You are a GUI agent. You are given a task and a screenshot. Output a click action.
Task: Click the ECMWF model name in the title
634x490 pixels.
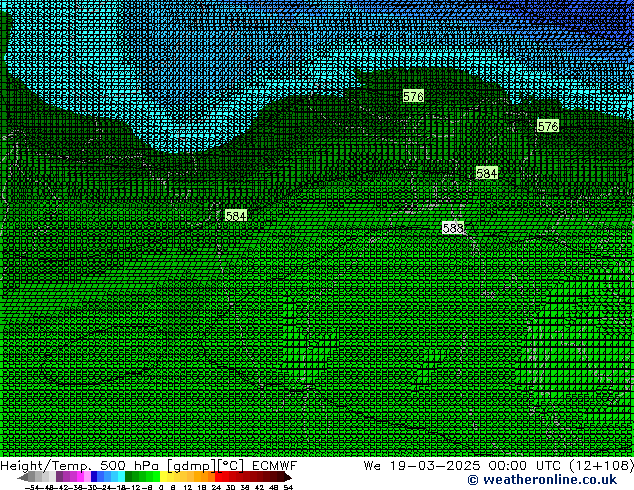[275, 466]
